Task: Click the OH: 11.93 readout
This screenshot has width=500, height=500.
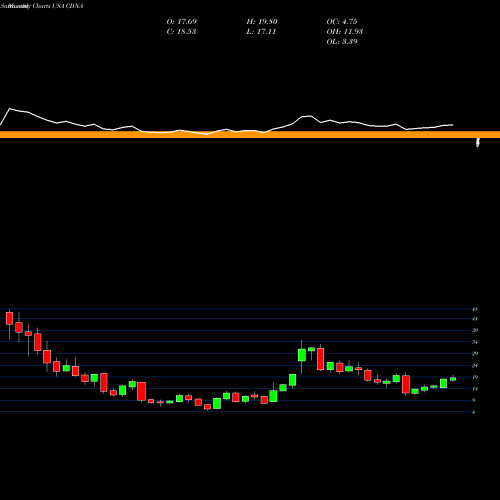Action: pos(345,31)
